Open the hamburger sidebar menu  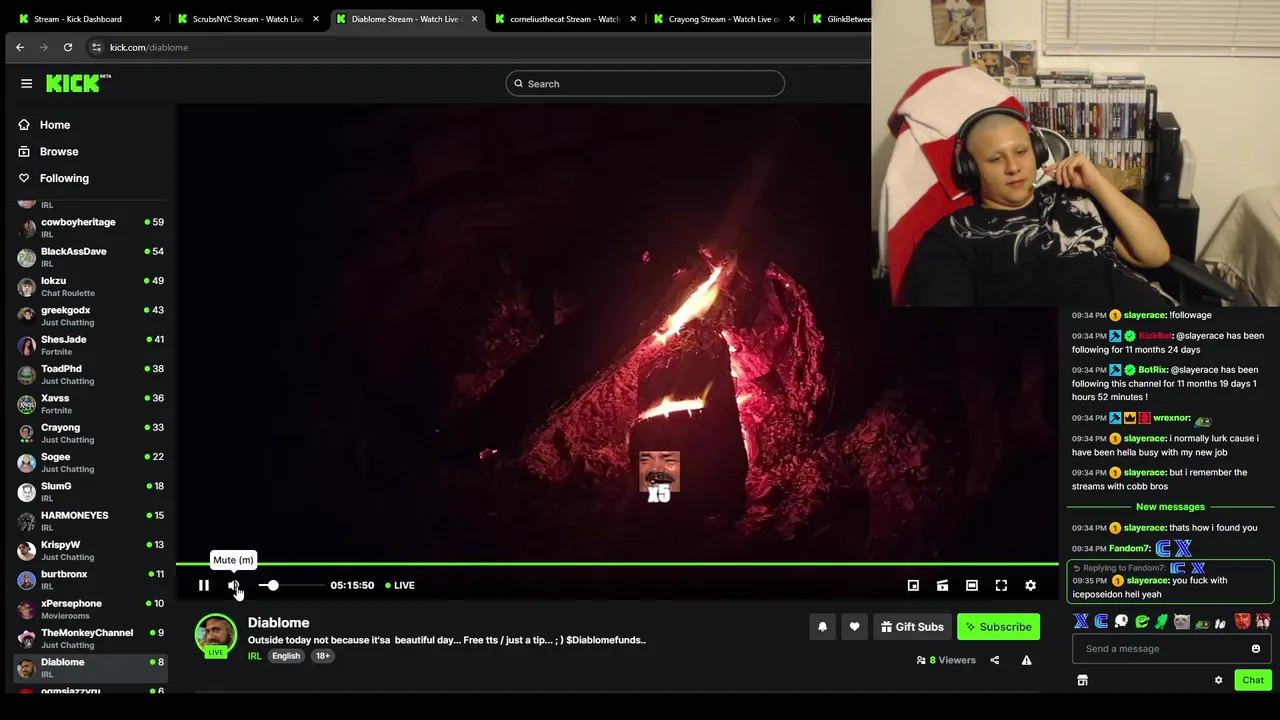27,84
